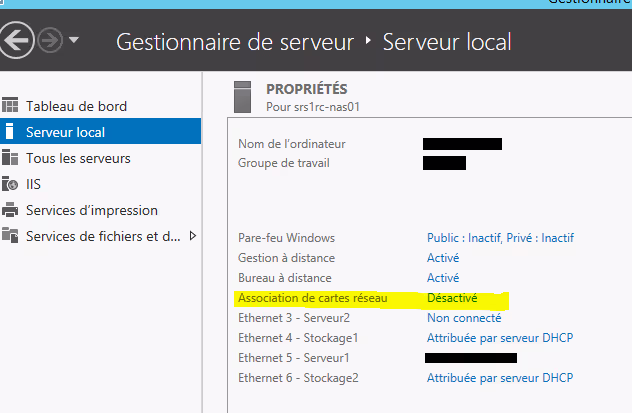Open Ethernet 3 Non connecté link
This screenshot has height=413, width=632.
(x=463, y=318)
